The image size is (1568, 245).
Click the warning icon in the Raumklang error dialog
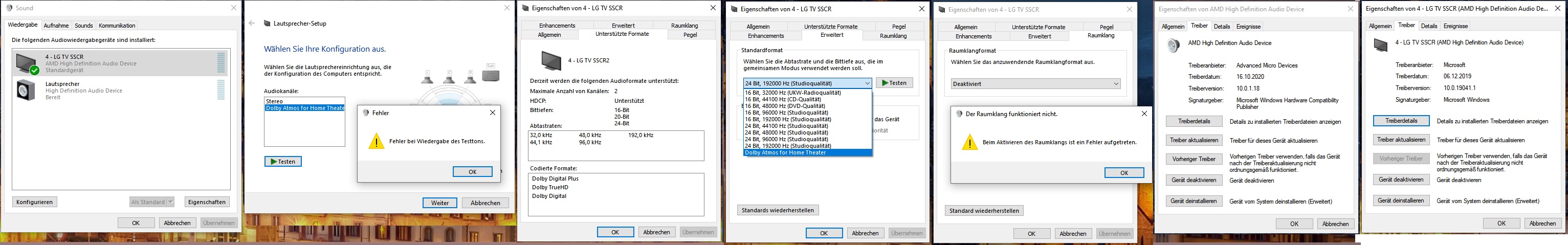tap(969, 142)
